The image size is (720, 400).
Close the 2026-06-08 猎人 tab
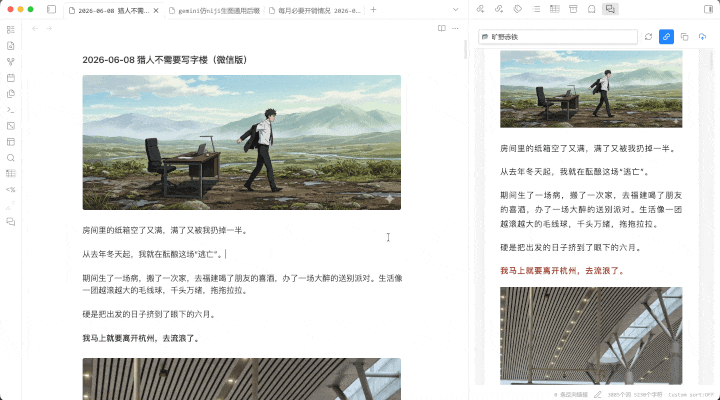coord(156,11)
